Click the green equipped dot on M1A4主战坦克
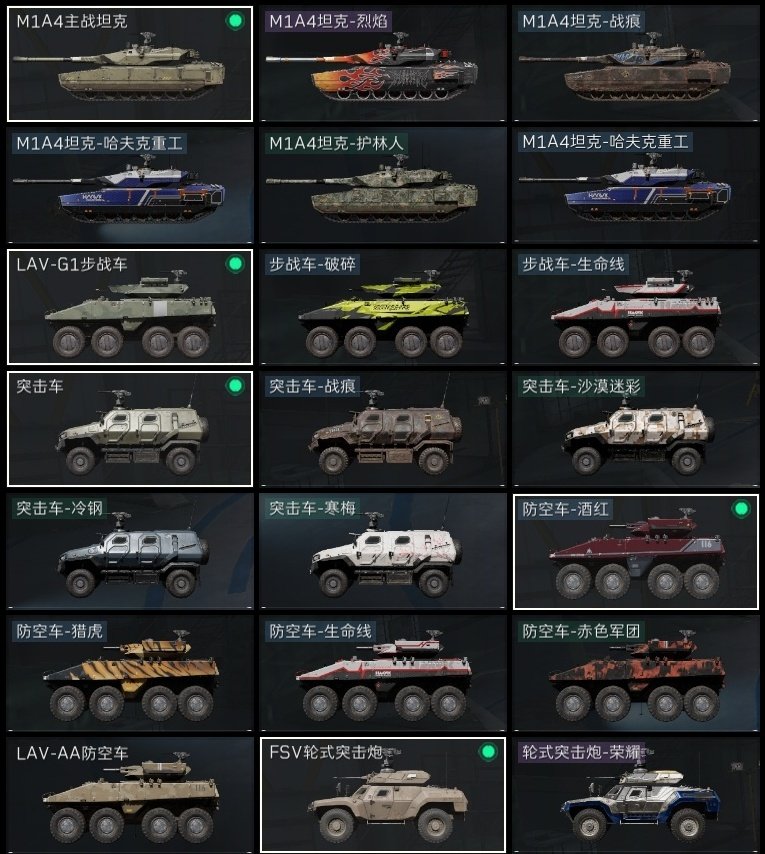The image size is (765, 854). 235,21
